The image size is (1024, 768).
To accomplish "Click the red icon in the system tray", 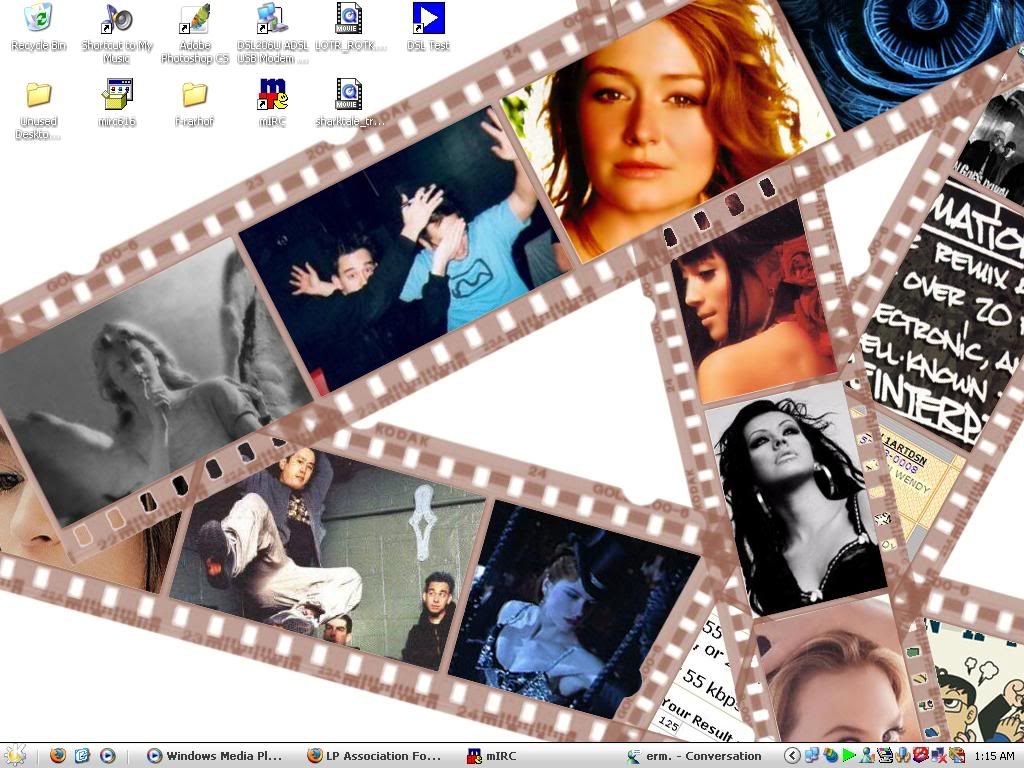I will coord(920,756).
